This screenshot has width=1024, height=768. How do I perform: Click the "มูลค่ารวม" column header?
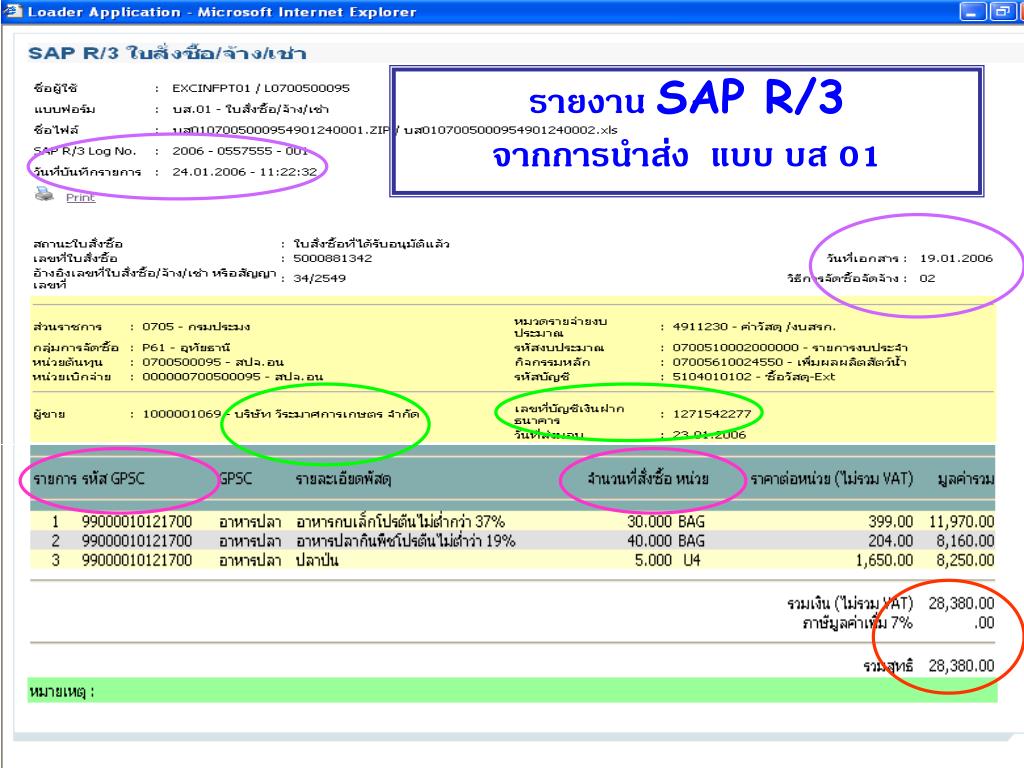click(x=966, y=479)
